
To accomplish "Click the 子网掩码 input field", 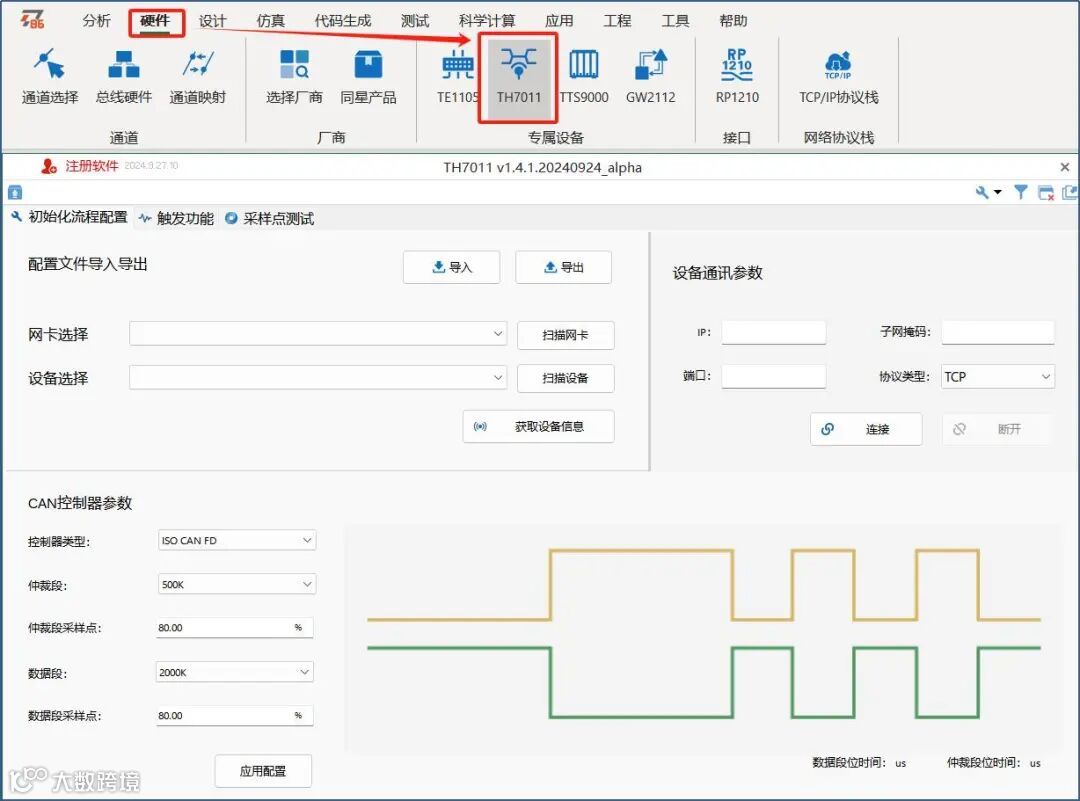I will (x=997, y=333).
